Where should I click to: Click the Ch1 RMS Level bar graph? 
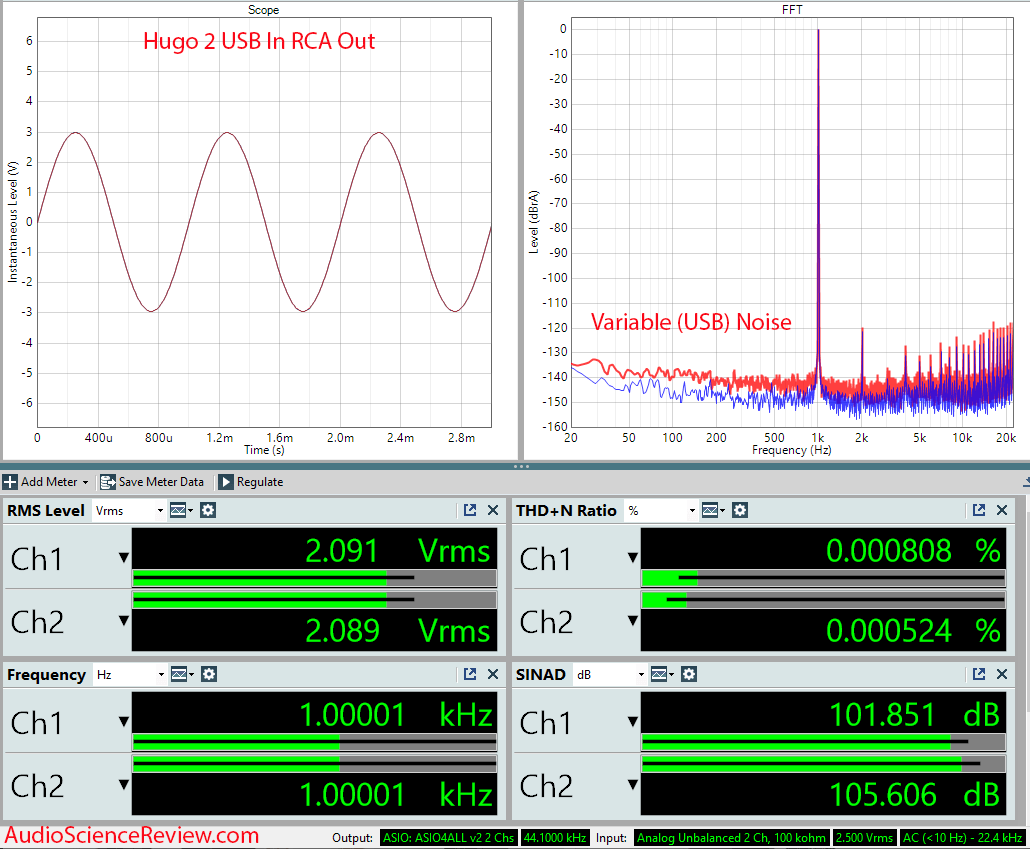click(315, 578)
